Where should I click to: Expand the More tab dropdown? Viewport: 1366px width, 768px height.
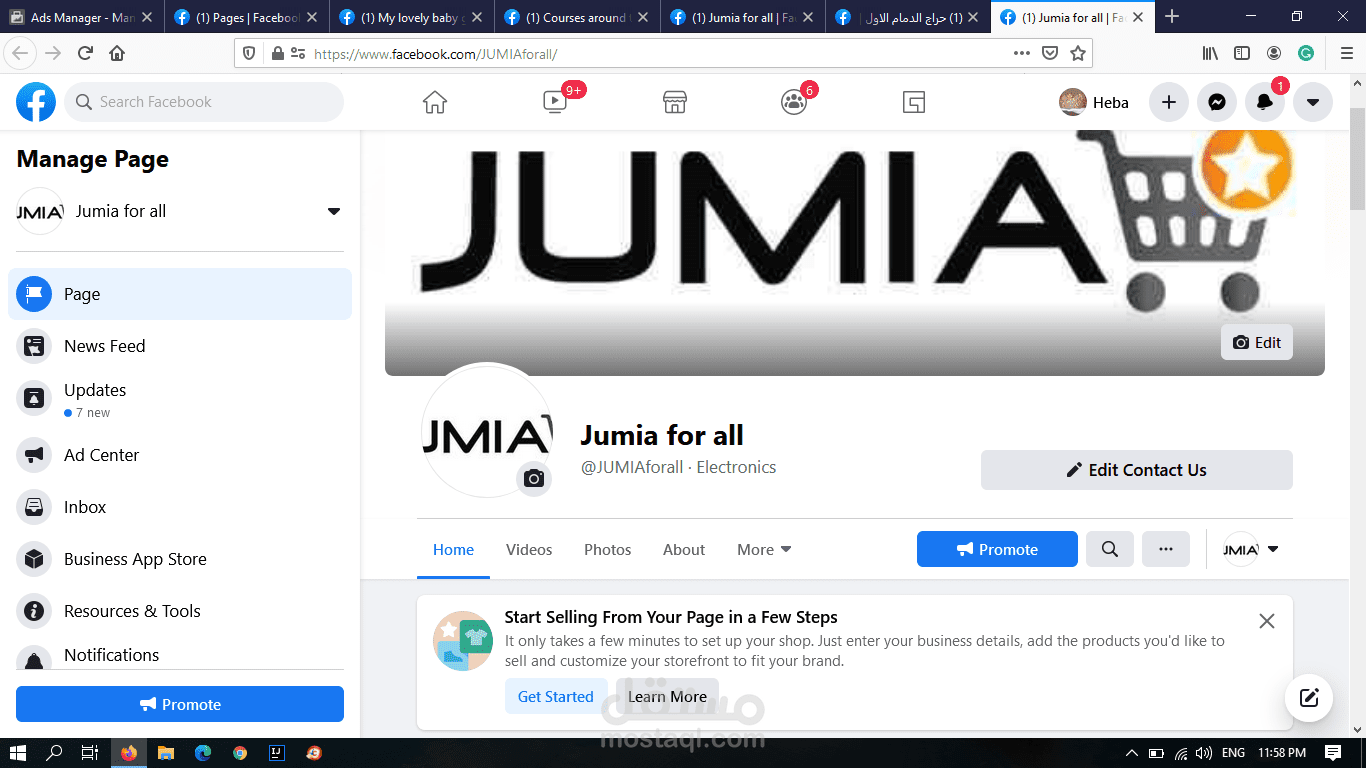click(764, 549)
